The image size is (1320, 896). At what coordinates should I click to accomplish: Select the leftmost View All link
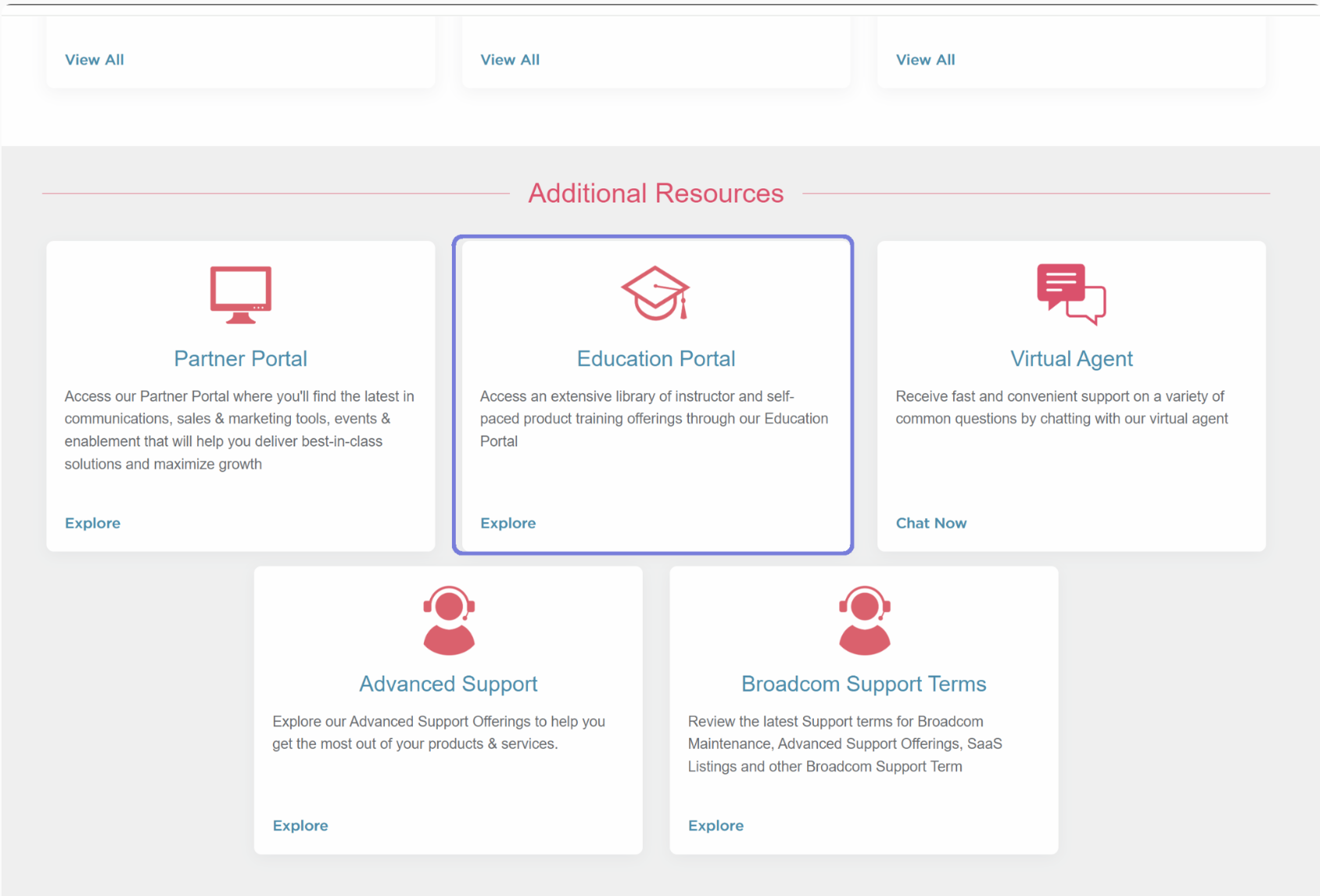pos(95,59)
